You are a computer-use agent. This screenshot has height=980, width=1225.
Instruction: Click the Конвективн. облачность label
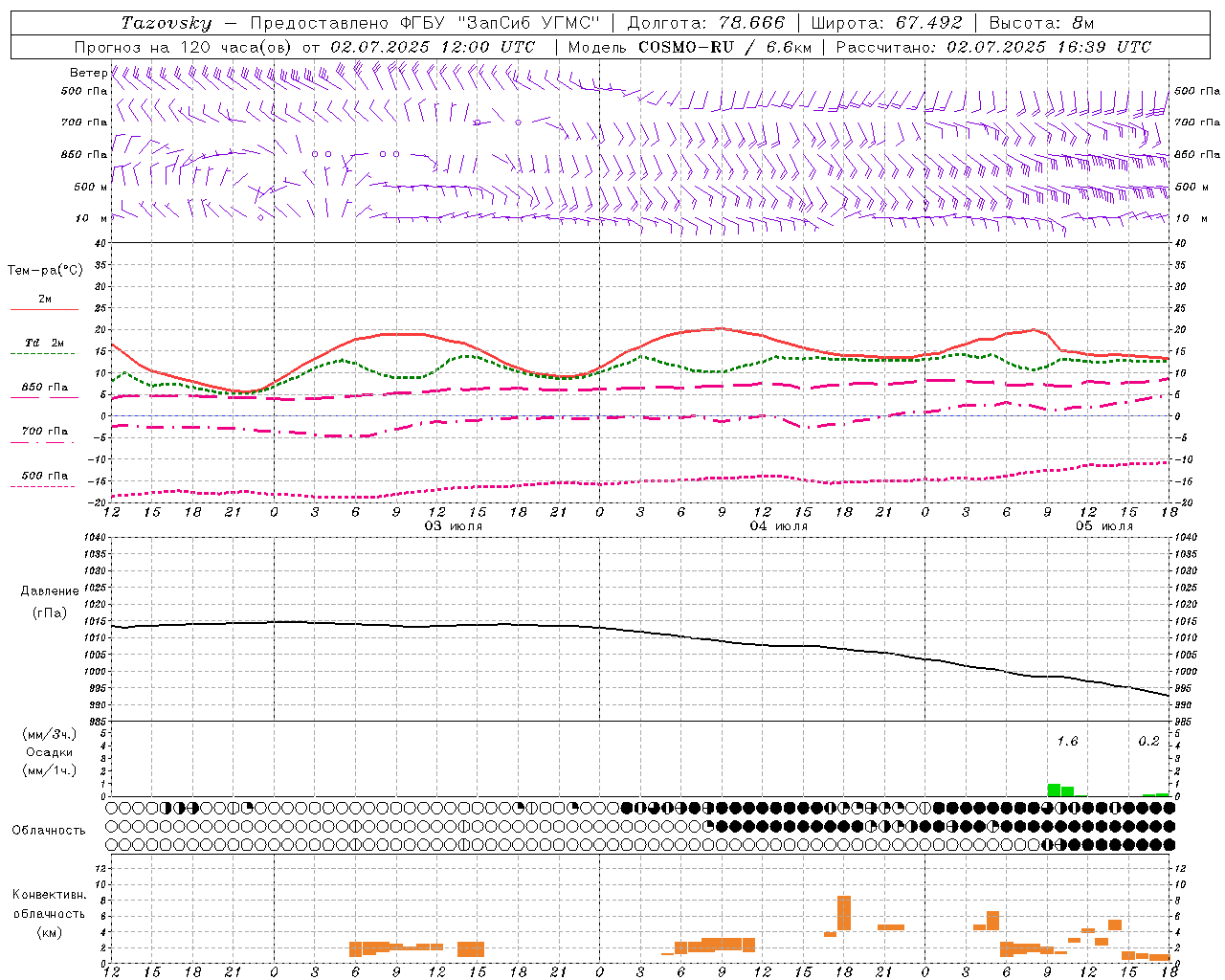click(49, 904)
